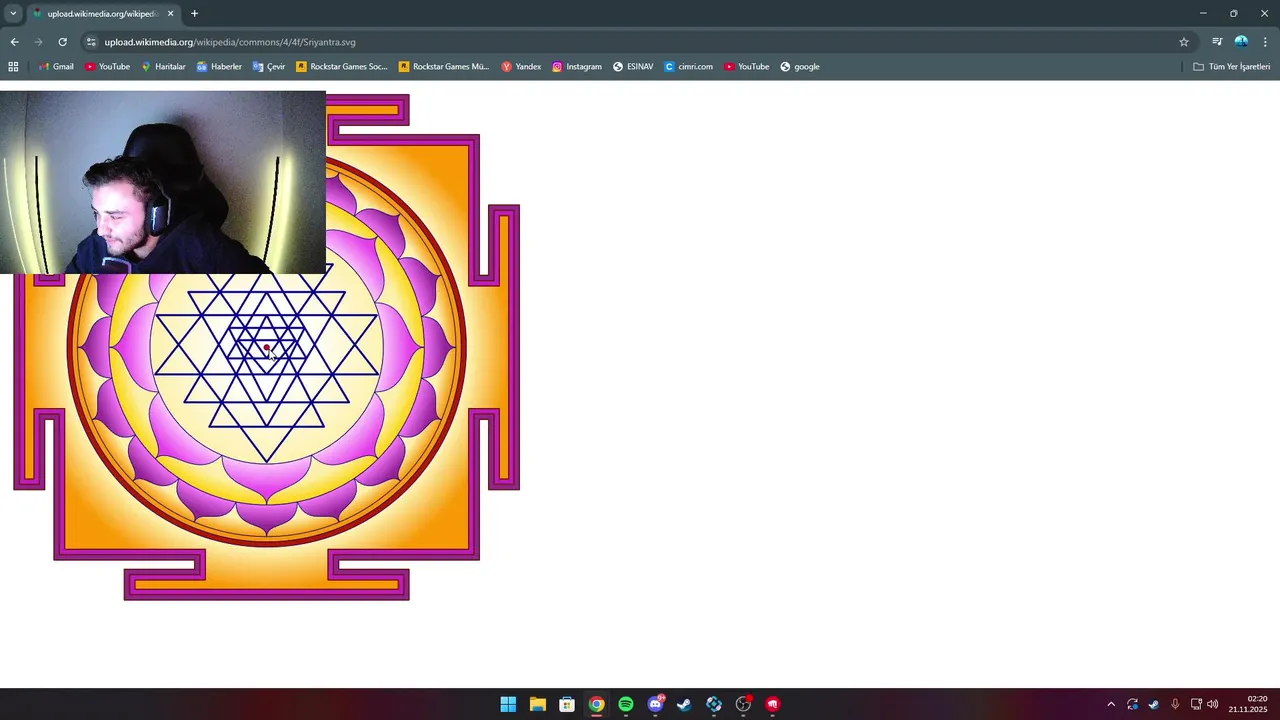Image resolution: width=1280 pixels, height=720 pixels.
Task: Click the browser back arrow
Action: (14, 42)
